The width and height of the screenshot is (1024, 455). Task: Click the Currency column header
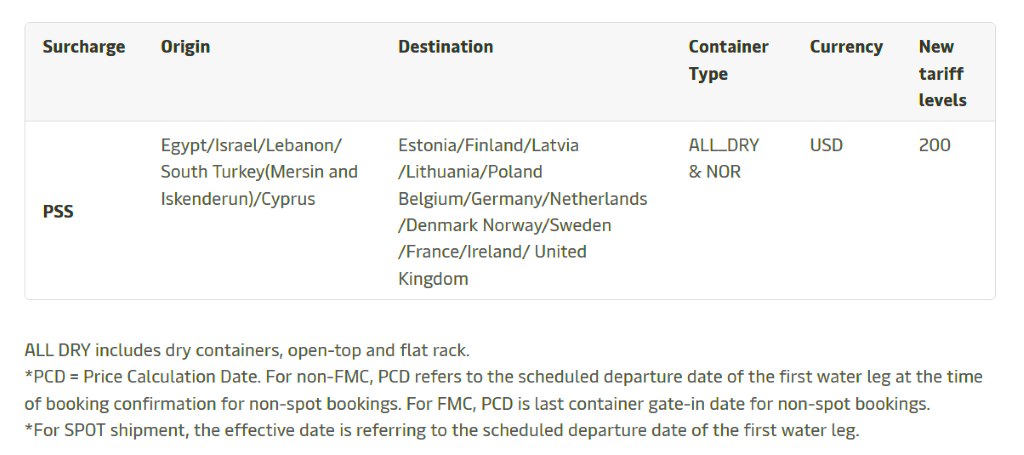[846, 47]
